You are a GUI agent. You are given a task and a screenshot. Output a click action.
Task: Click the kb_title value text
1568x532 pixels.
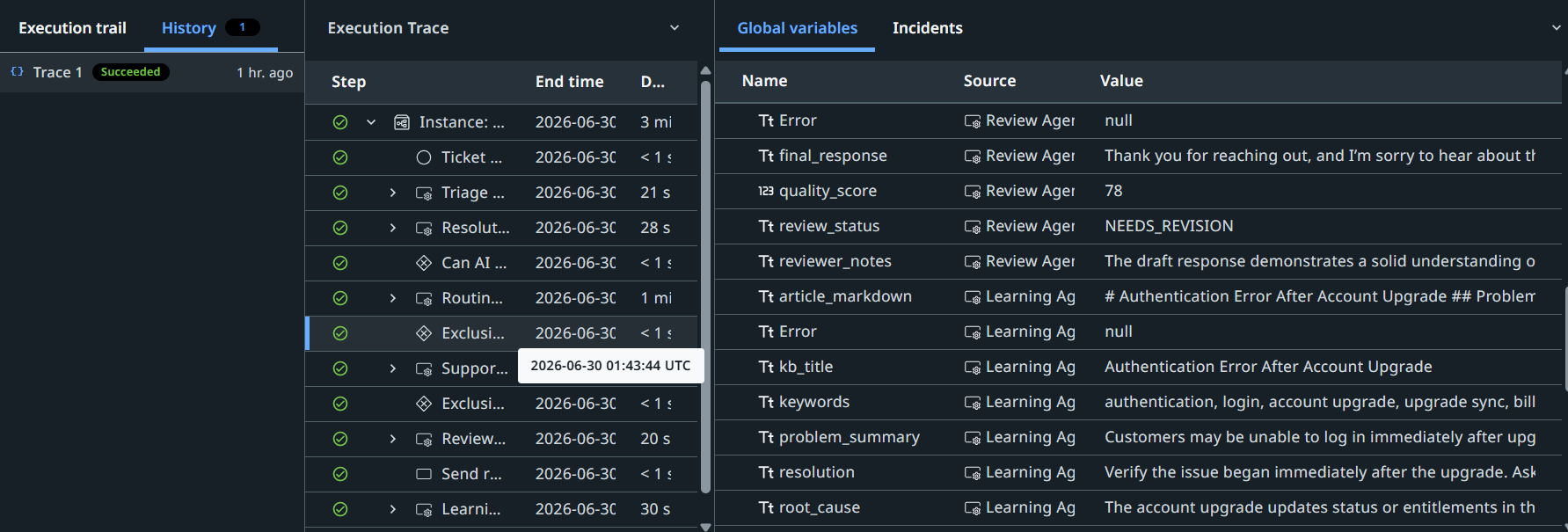(1268, 367)
